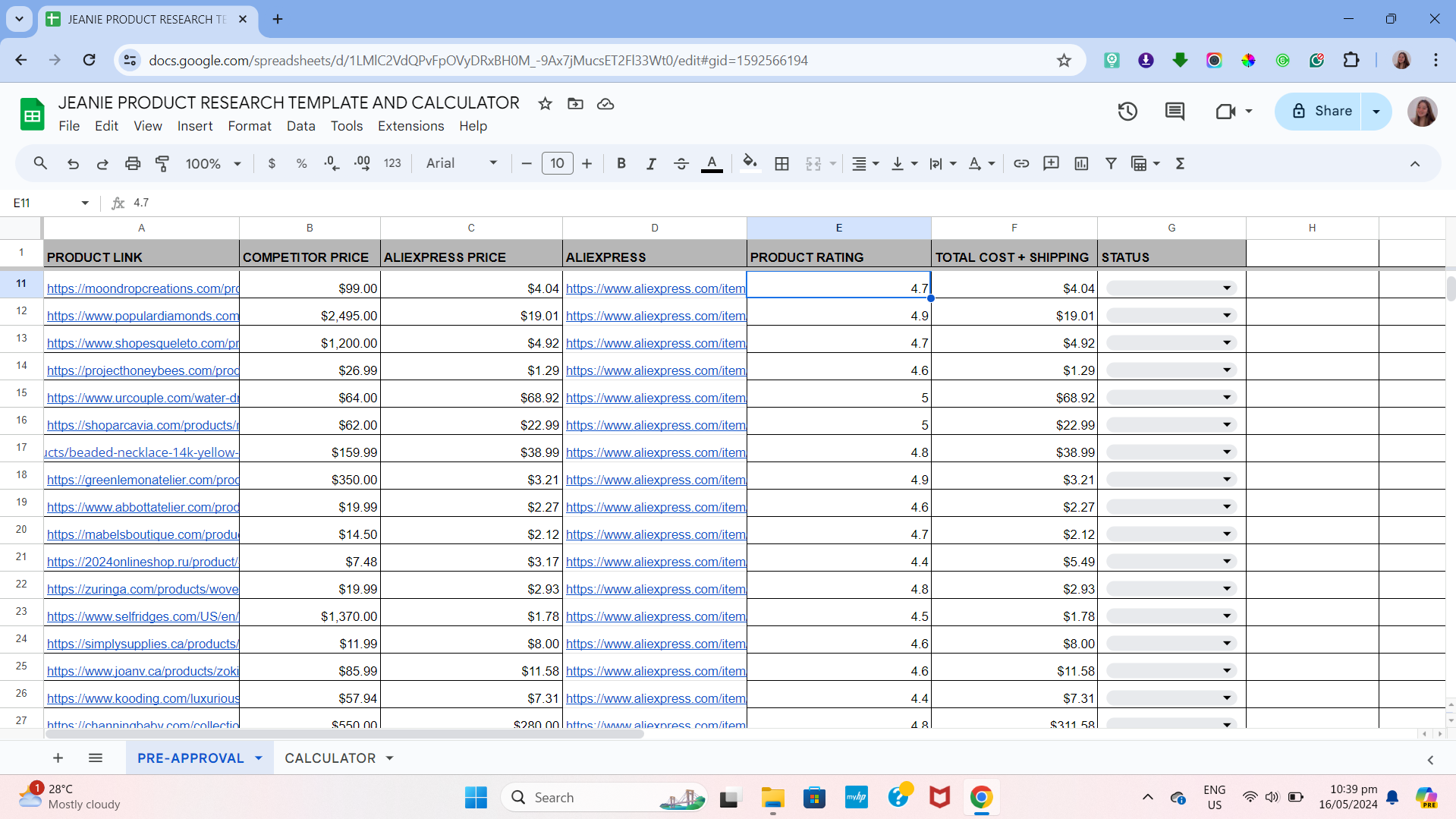Open the functions sigma icon

tap(1180, 163)
